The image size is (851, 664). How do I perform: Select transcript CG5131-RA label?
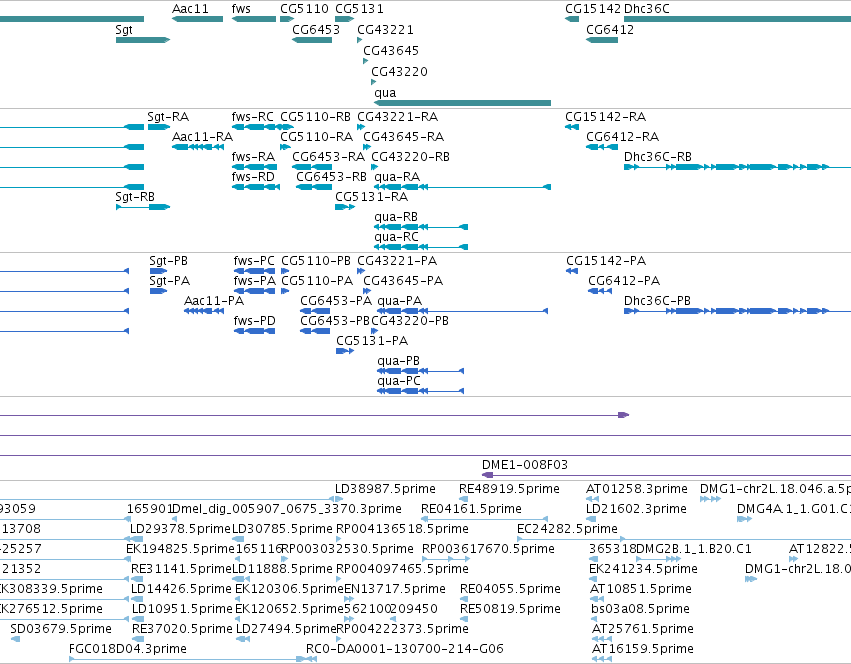coord(371,197)
